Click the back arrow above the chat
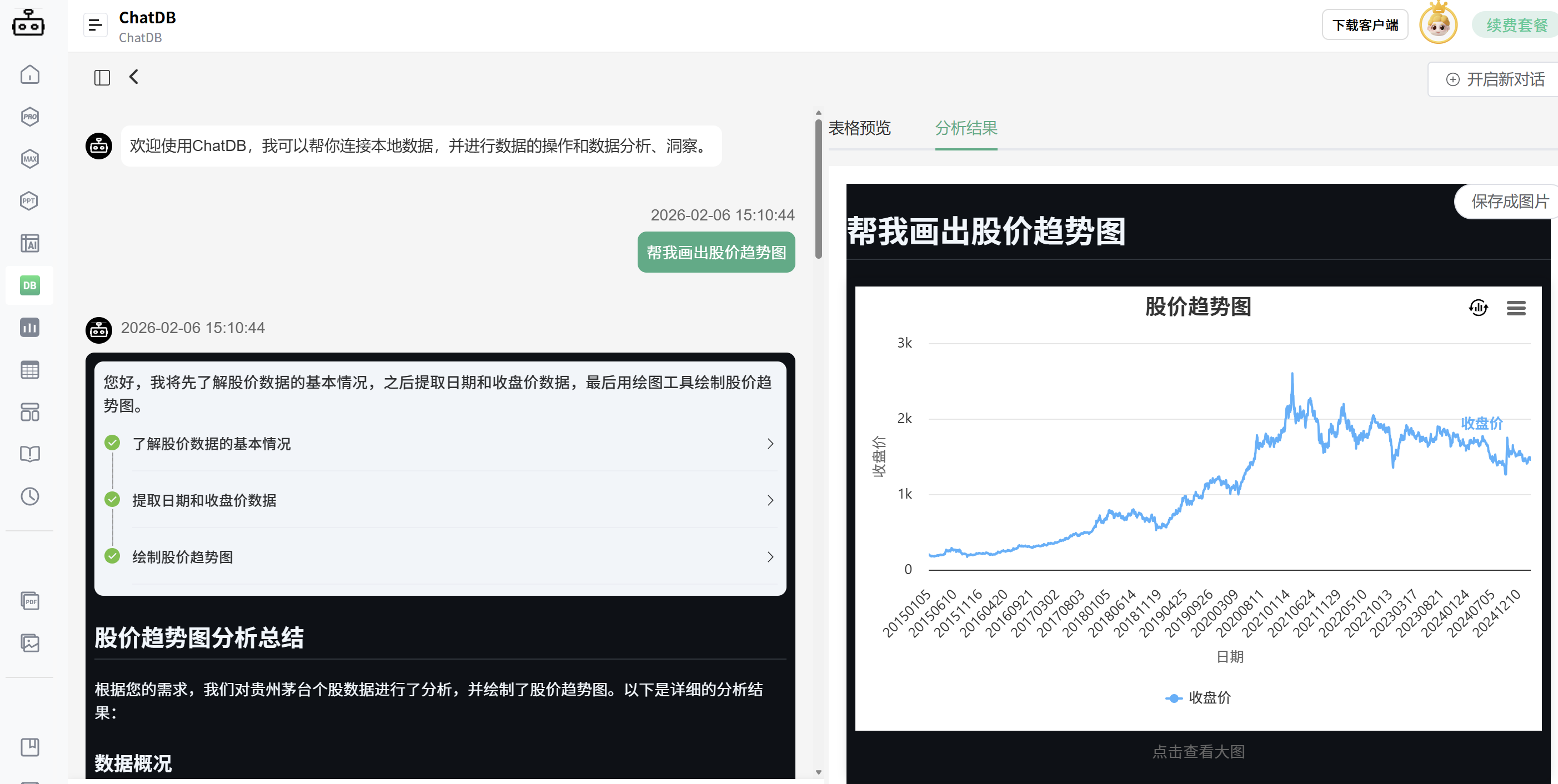This screenshot has height=784, width=1558. (x=133, y=77)
